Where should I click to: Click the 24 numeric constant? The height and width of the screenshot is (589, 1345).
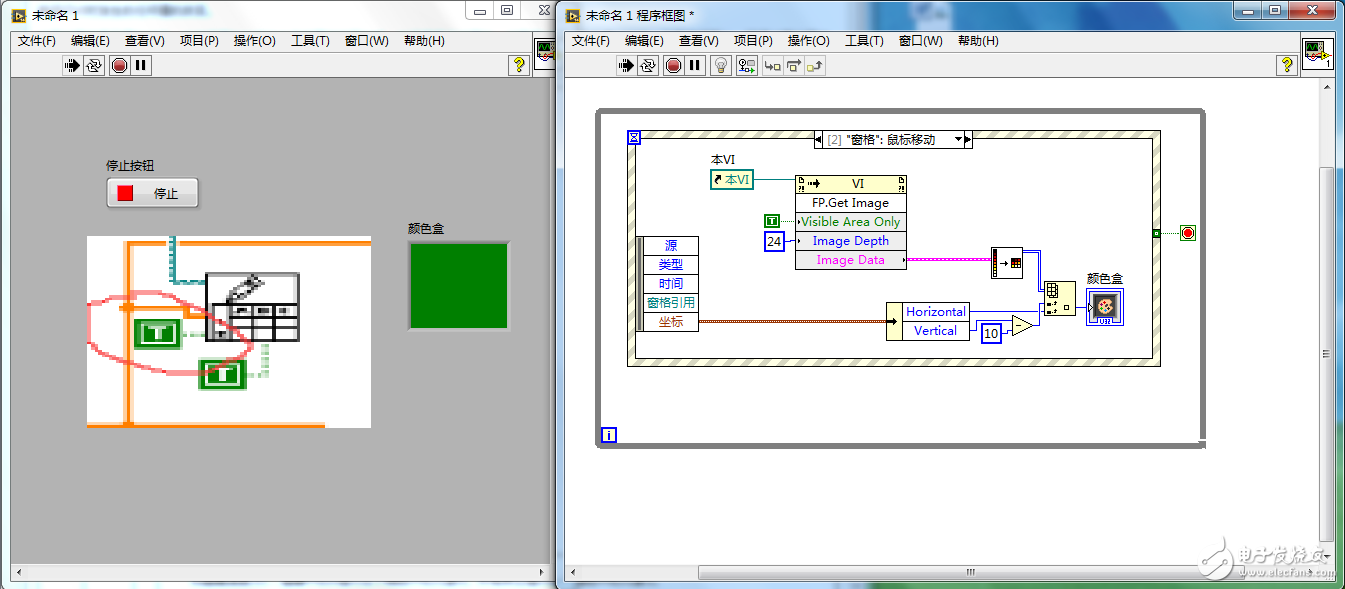(774, 241)
